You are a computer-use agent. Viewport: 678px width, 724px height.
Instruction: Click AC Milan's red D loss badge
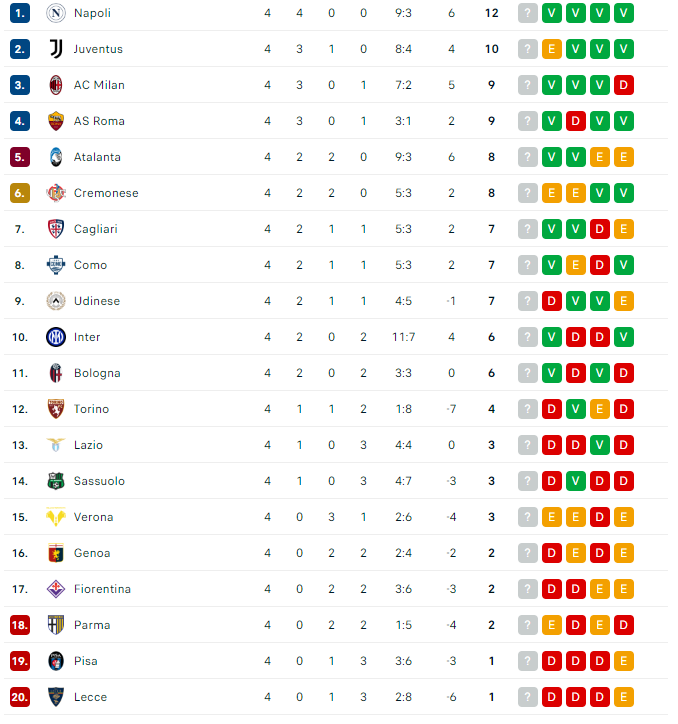pyautogui.click(x=624, y=85)
